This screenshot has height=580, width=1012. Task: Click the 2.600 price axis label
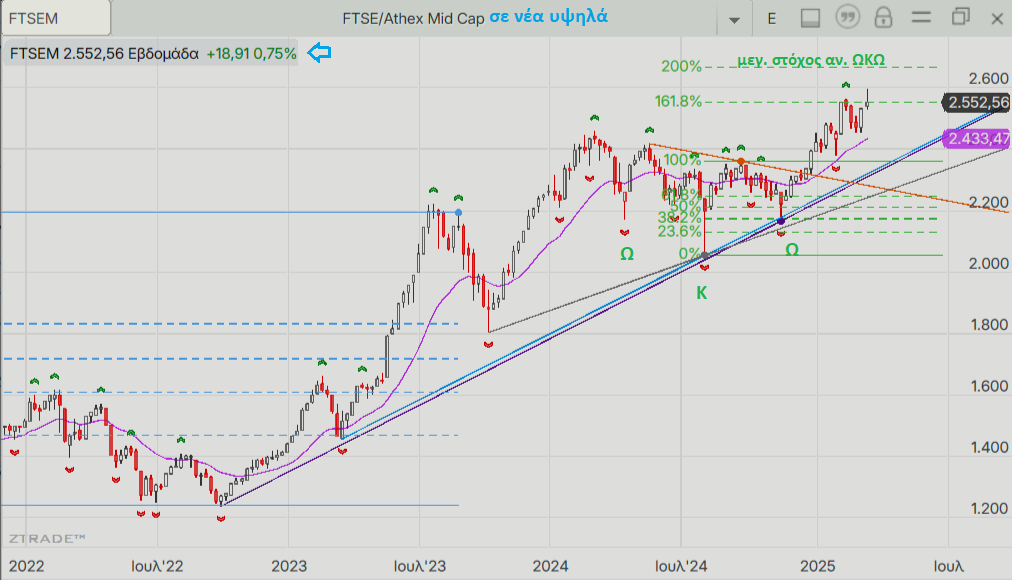pos(988,79)
